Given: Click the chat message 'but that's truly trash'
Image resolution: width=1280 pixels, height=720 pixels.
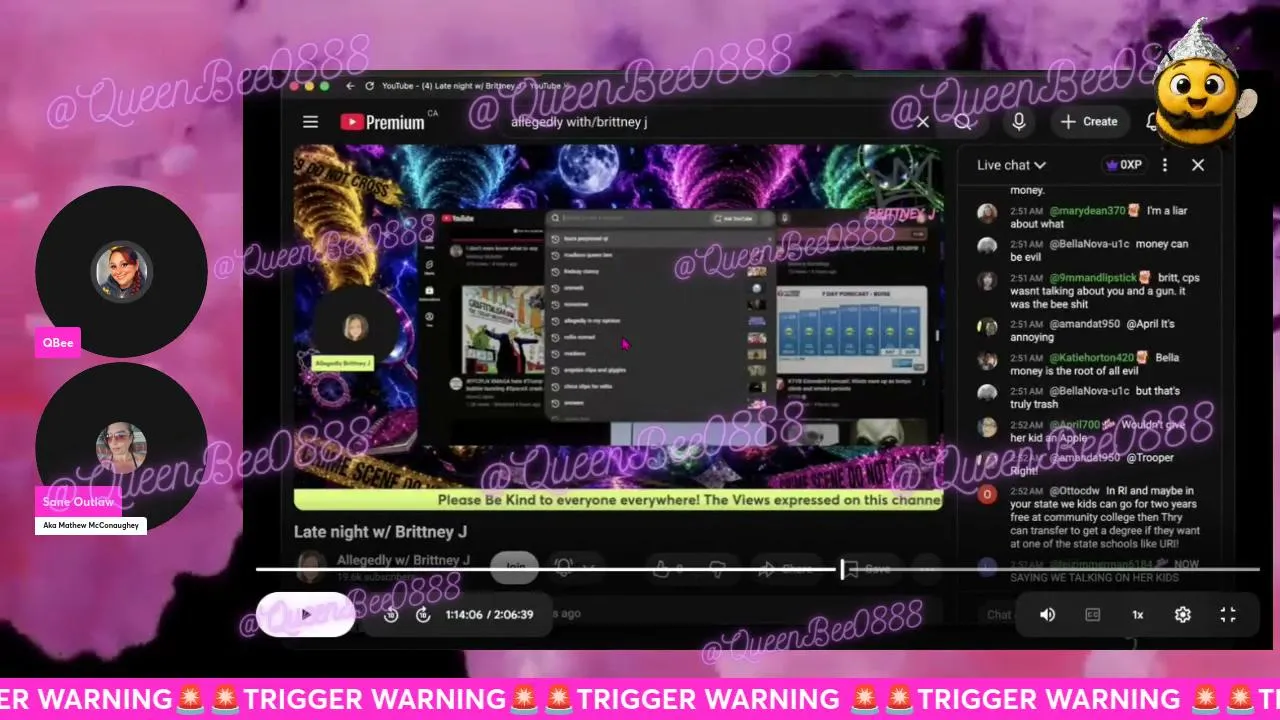Looking at the screenshot, I should click(x=1095, y=397).
